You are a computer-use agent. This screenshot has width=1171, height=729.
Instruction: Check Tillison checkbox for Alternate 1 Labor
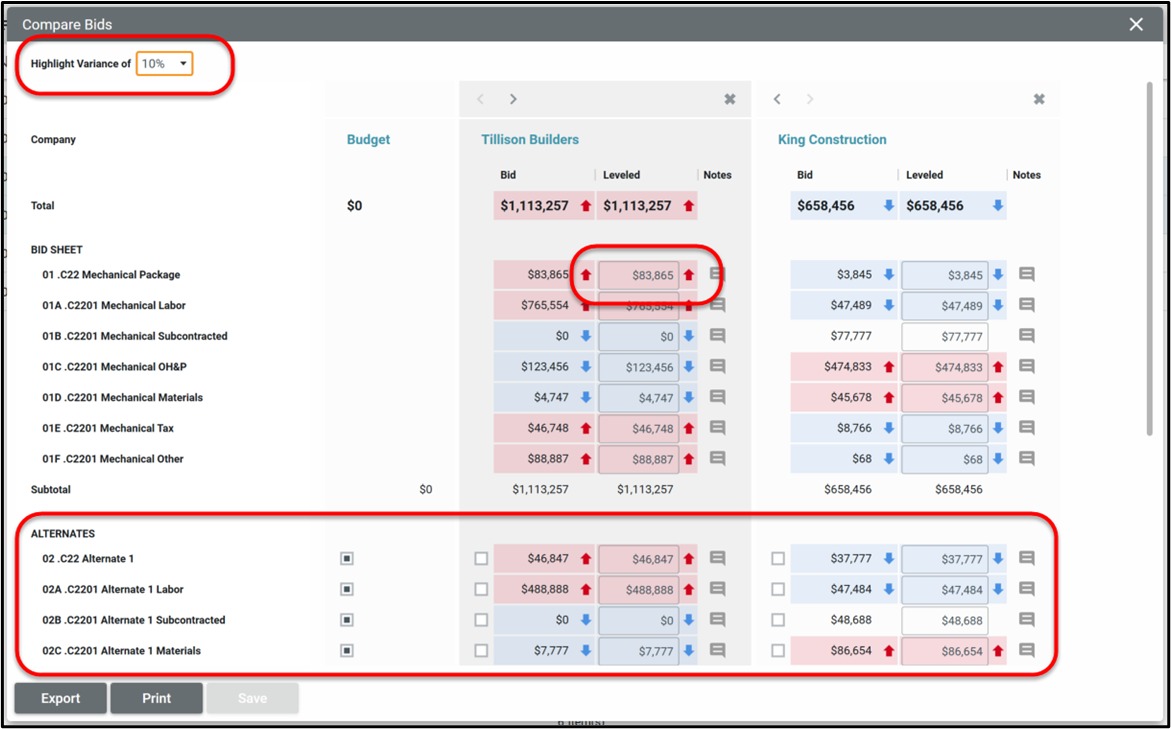point(481,590)
